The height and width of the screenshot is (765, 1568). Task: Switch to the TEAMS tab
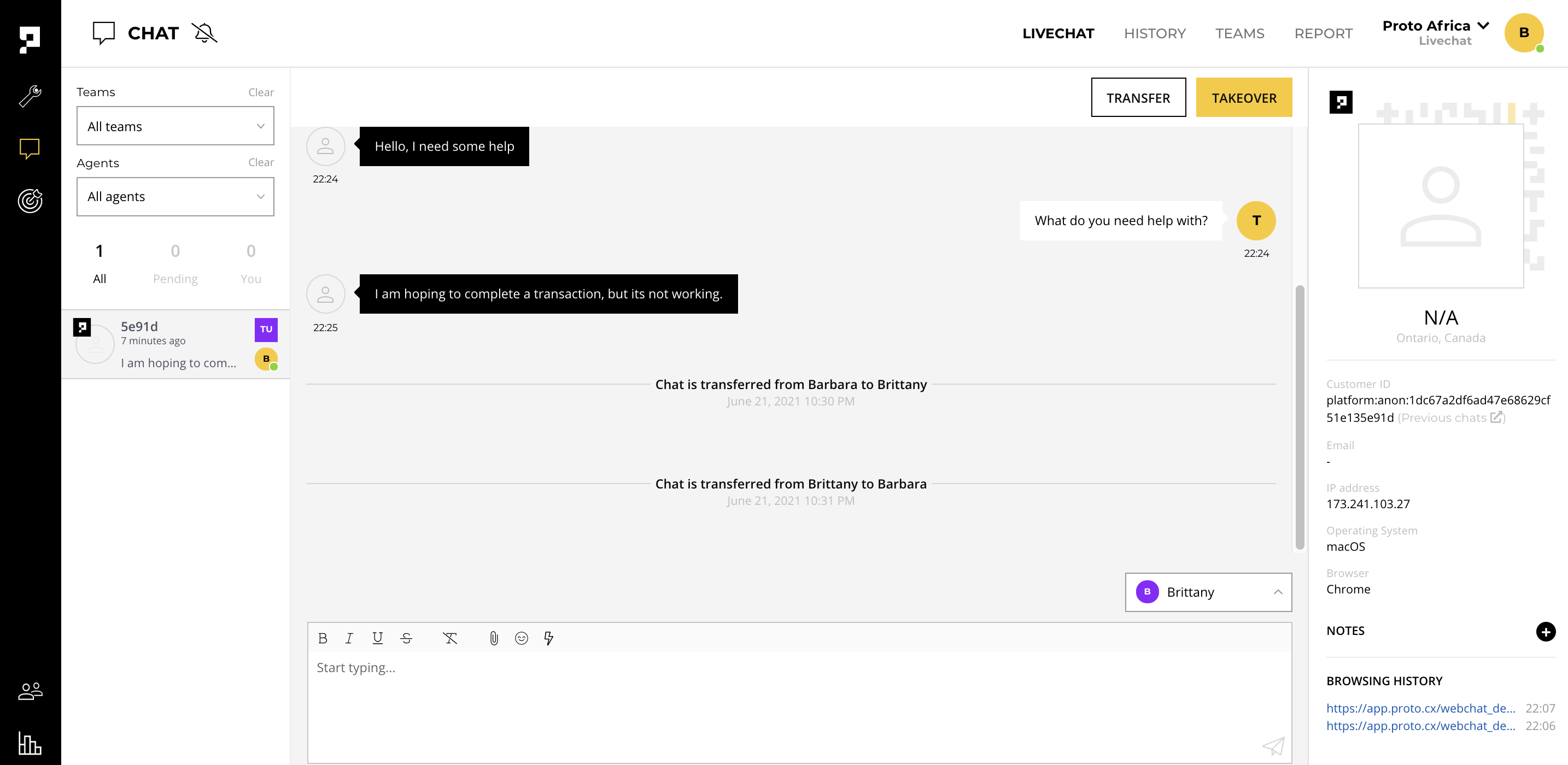[1239, 33]
